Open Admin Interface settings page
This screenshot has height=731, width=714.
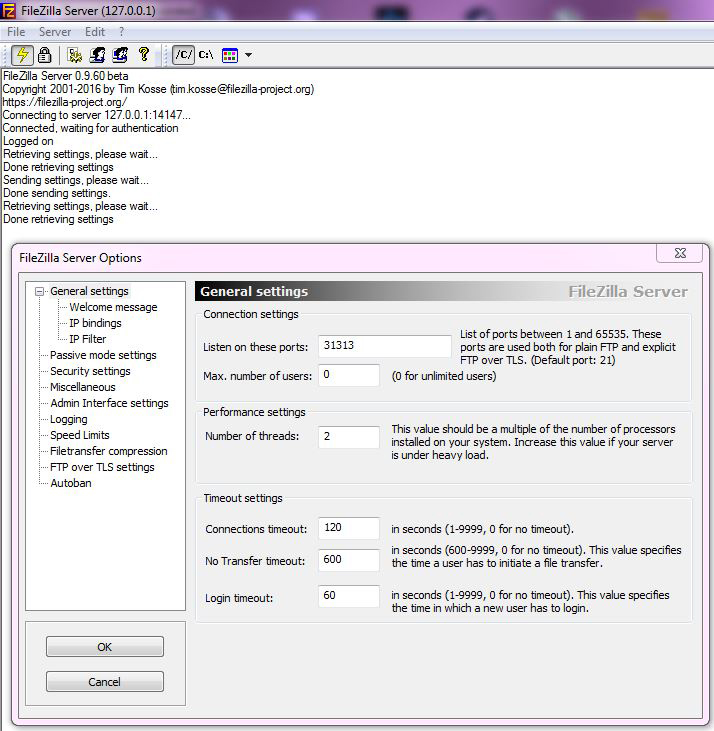tap(109, 403)
